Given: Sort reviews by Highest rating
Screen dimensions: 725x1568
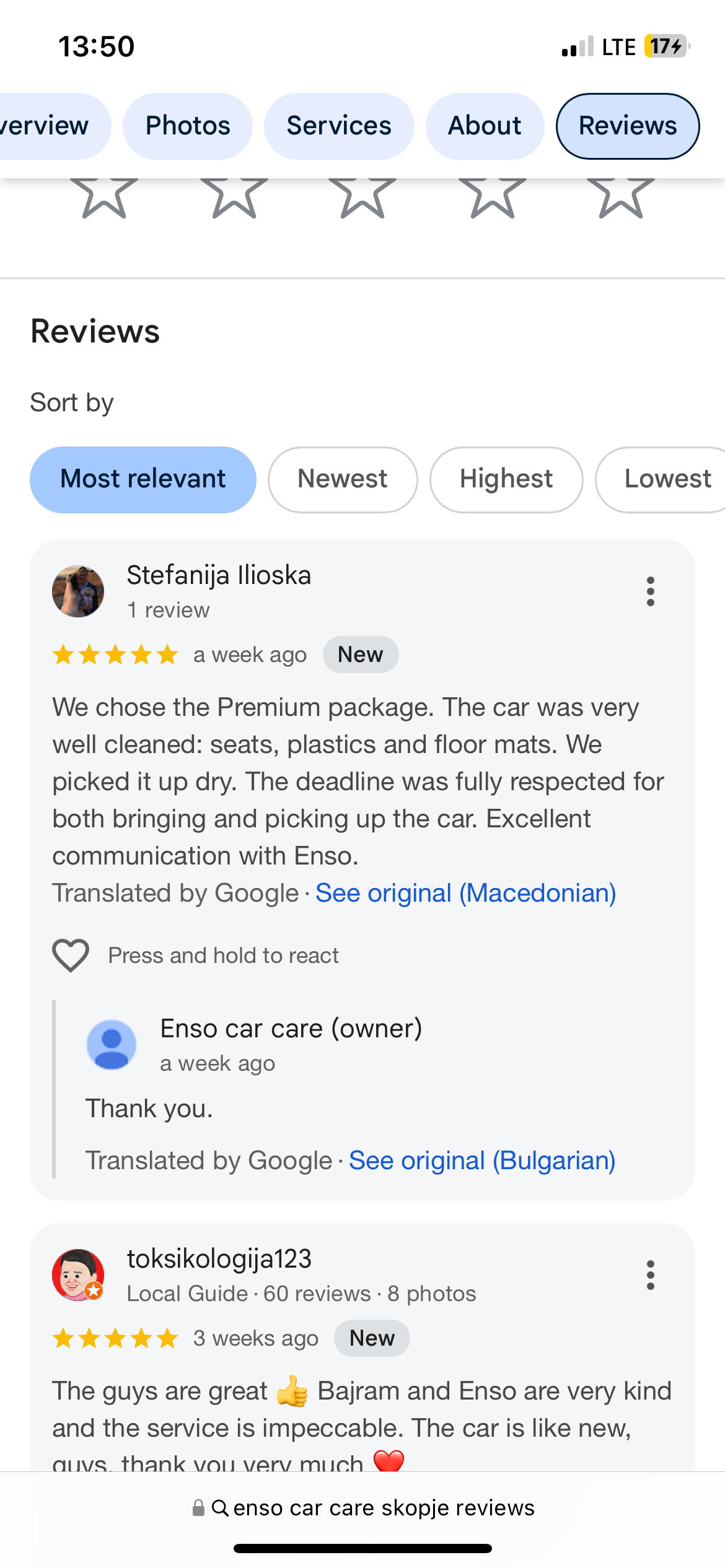Looking at the screenshot, I should pos(506,479).
